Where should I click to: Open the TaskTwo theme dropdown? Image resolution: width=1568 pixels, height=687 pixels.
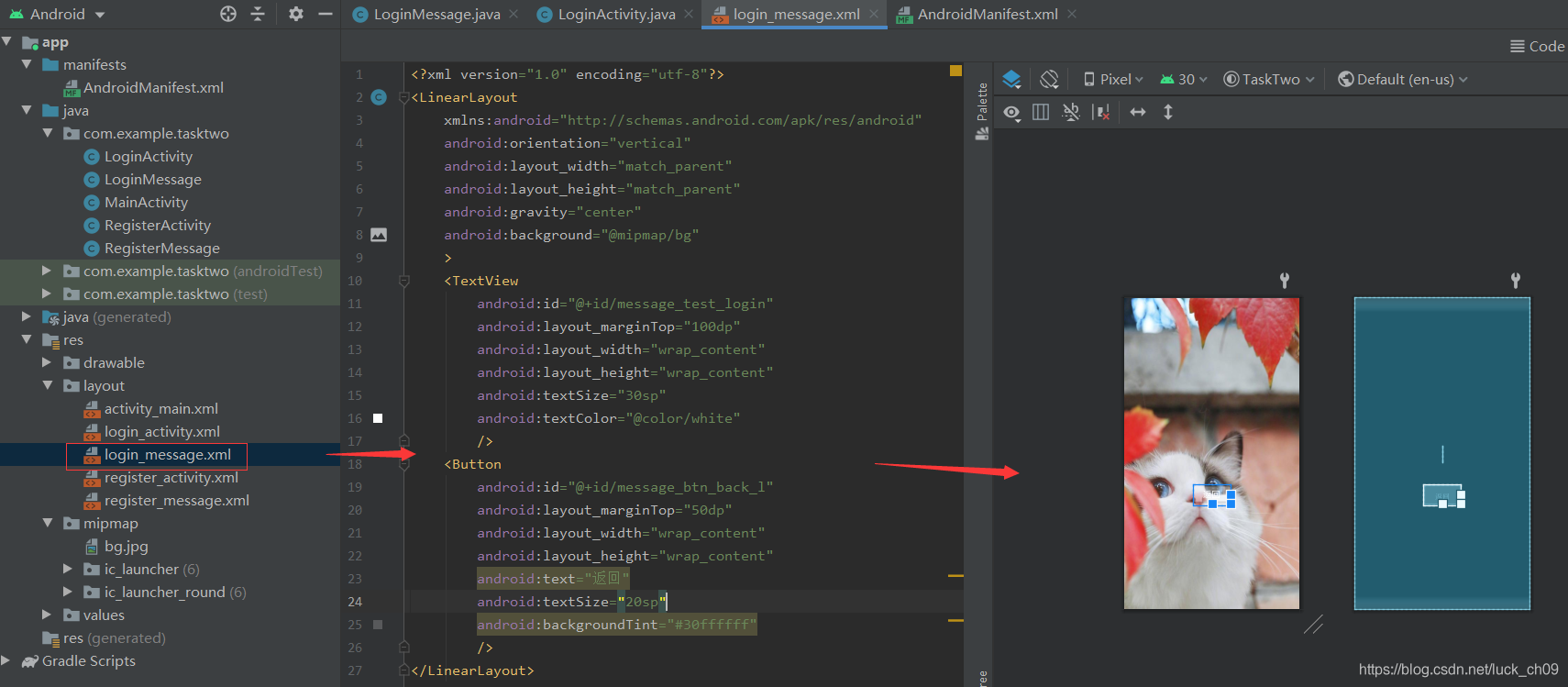click(x=1269, y=79)
